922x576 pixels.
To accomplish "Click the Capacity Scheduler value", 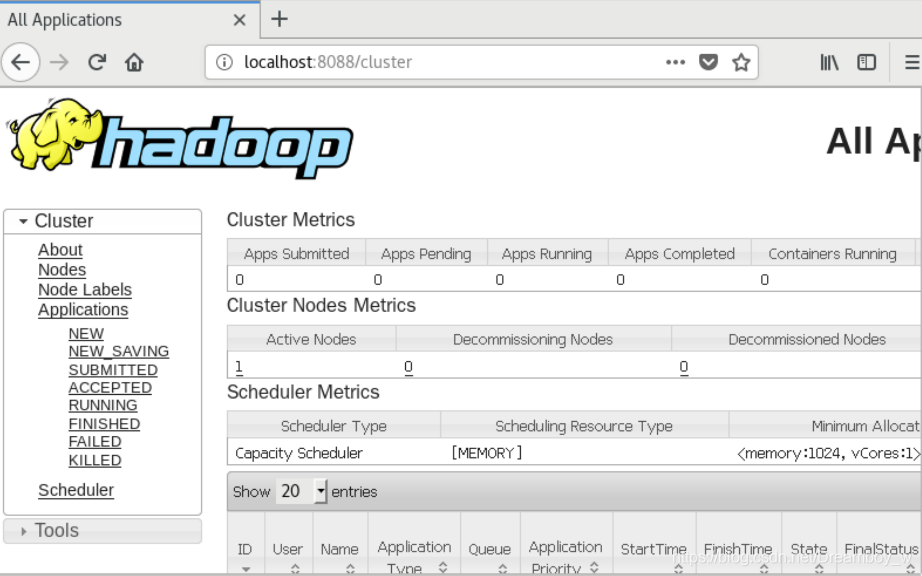I will click(x=299, y=453).
